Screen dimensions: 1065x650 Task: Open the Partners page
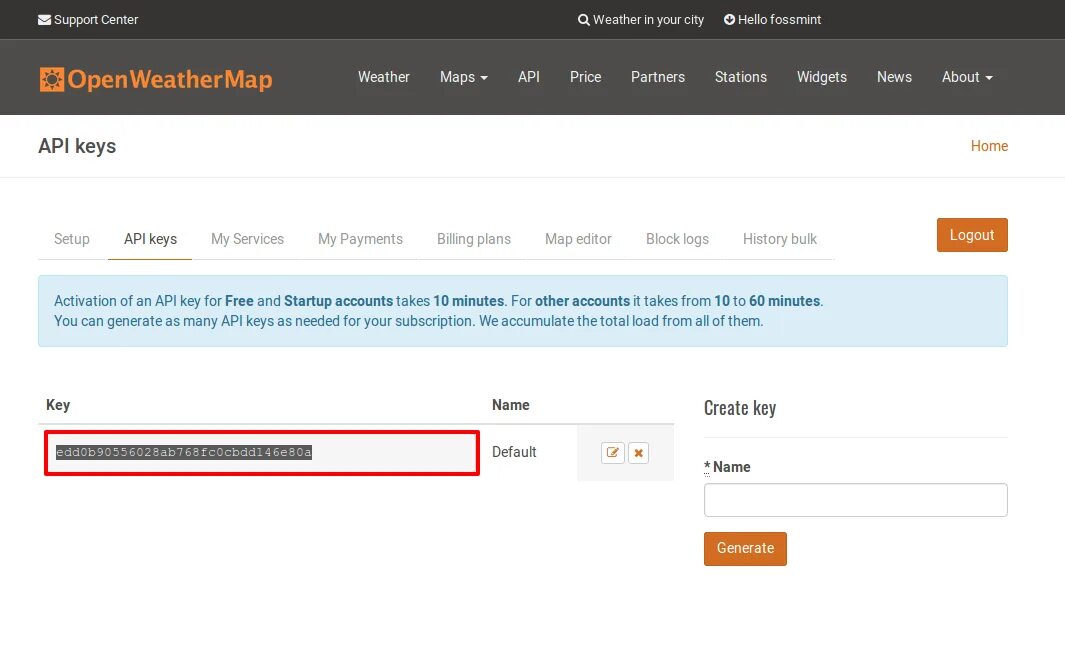point(658,77)
